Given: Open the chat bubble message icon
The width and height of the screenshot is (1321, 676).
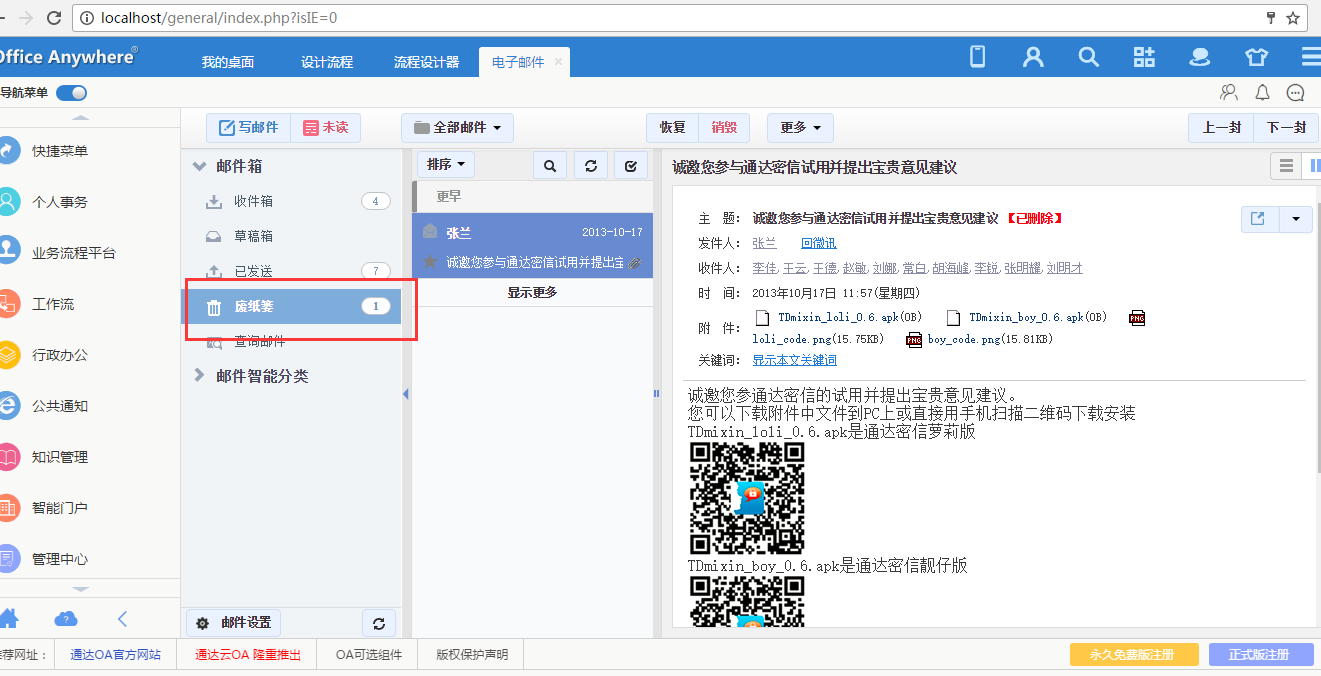Looking at the screenshot, I should coord(1296,93).
